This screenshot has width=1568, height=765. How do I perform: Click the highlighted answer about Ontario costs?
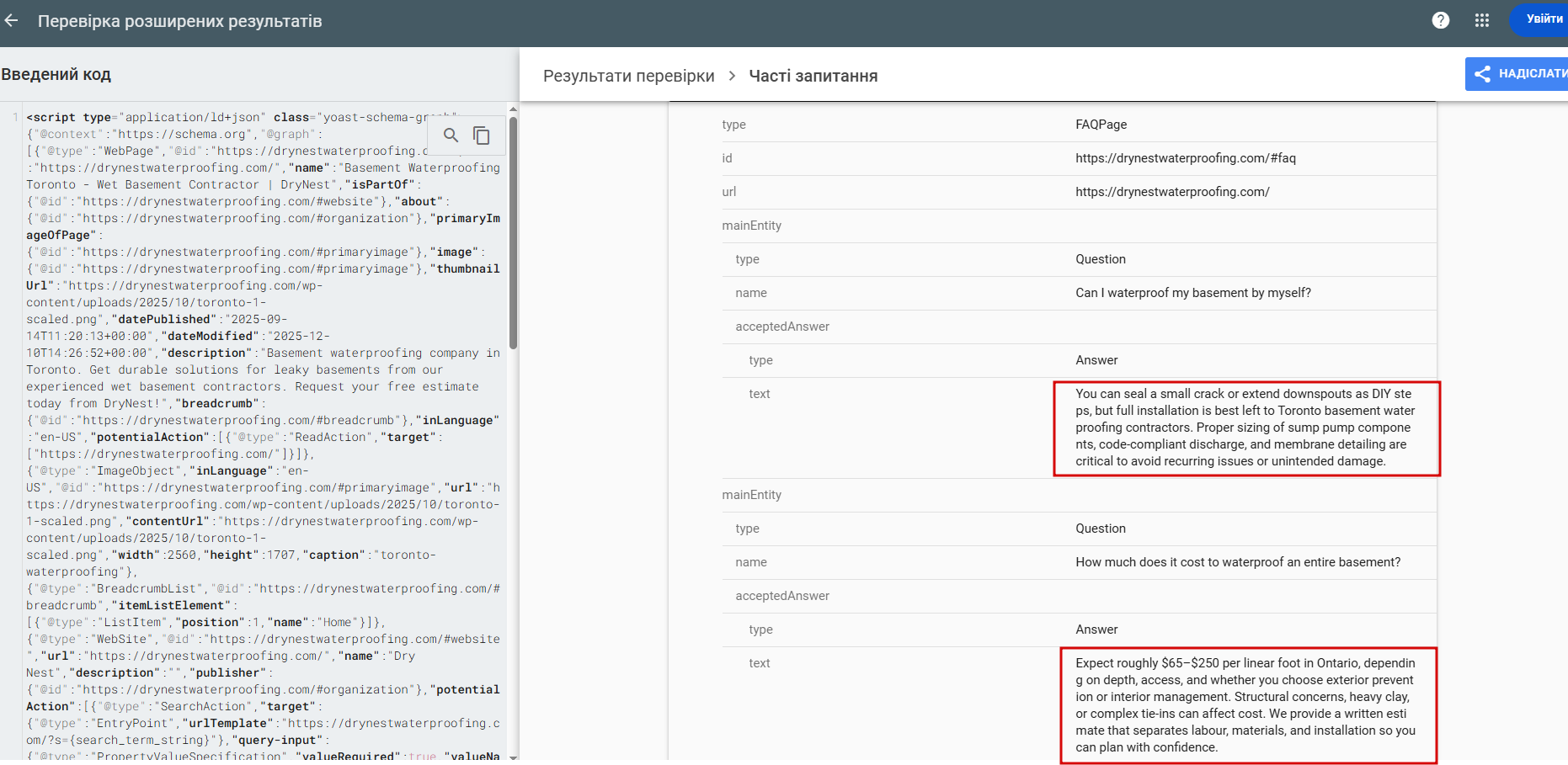pyautogui.click(x=1245, y=705)
